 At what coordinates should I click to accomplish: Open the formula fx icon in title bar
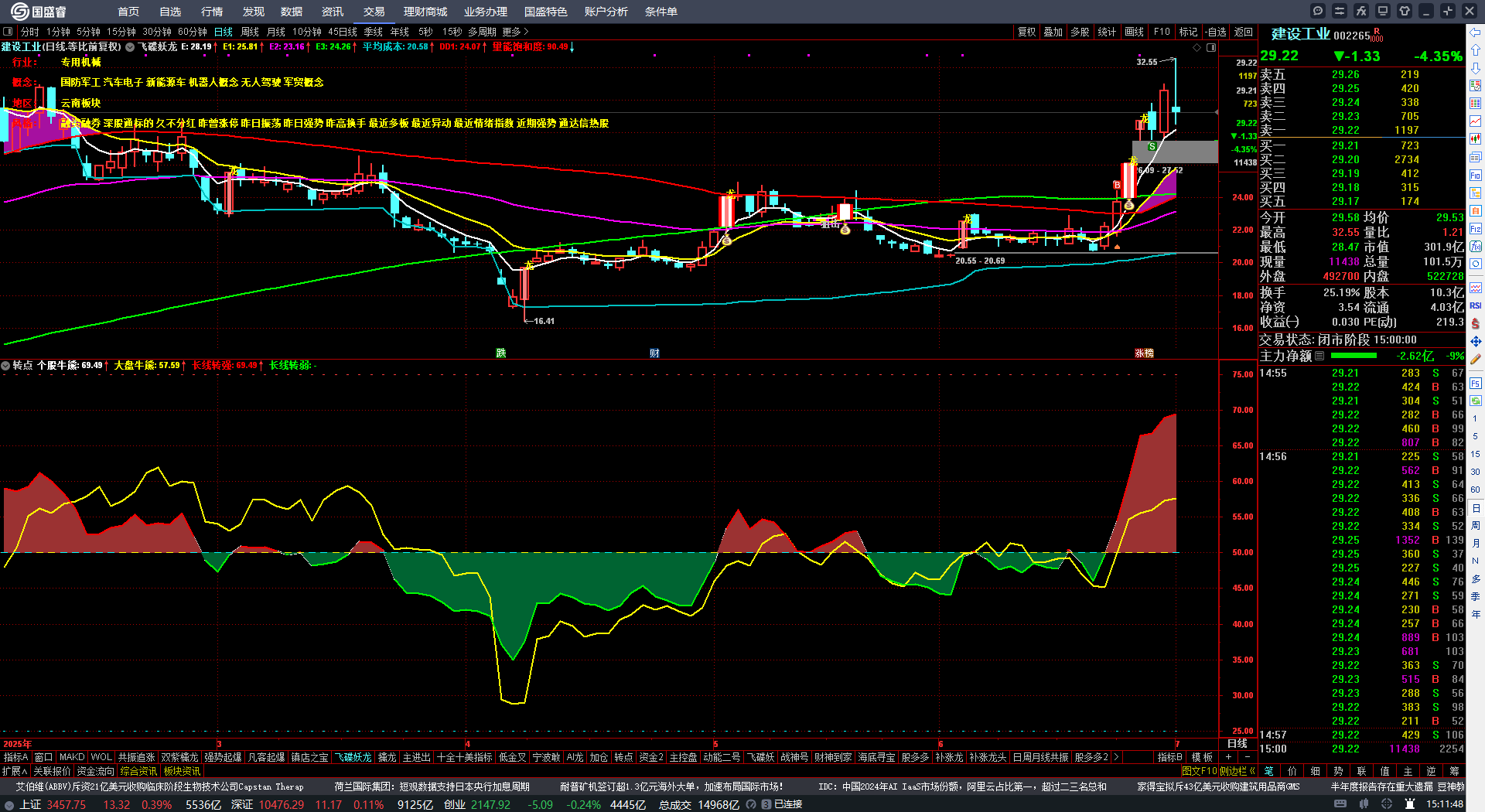1361,11
